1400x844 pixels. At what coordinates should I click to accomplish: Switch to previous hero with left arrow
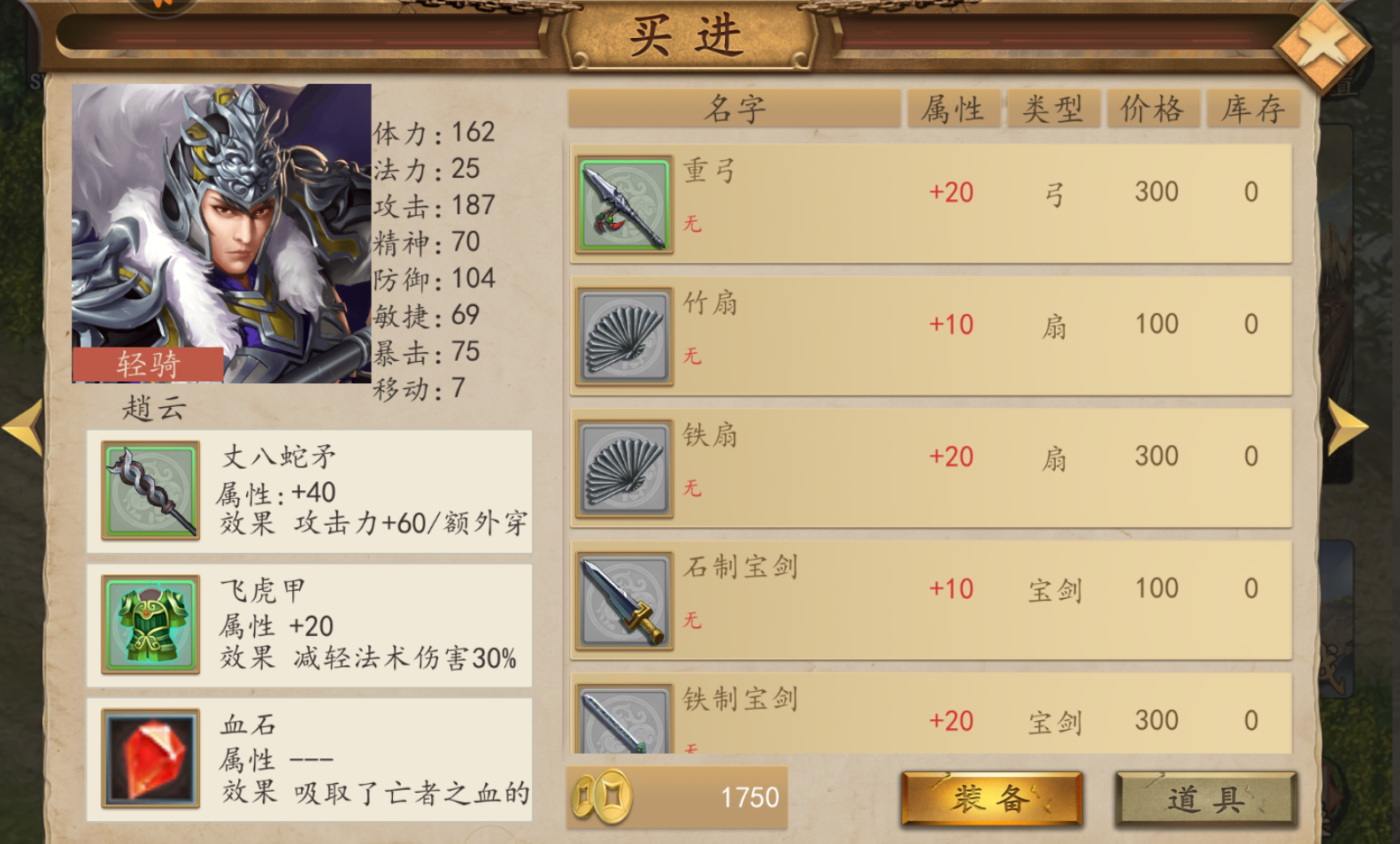point(23,427)
